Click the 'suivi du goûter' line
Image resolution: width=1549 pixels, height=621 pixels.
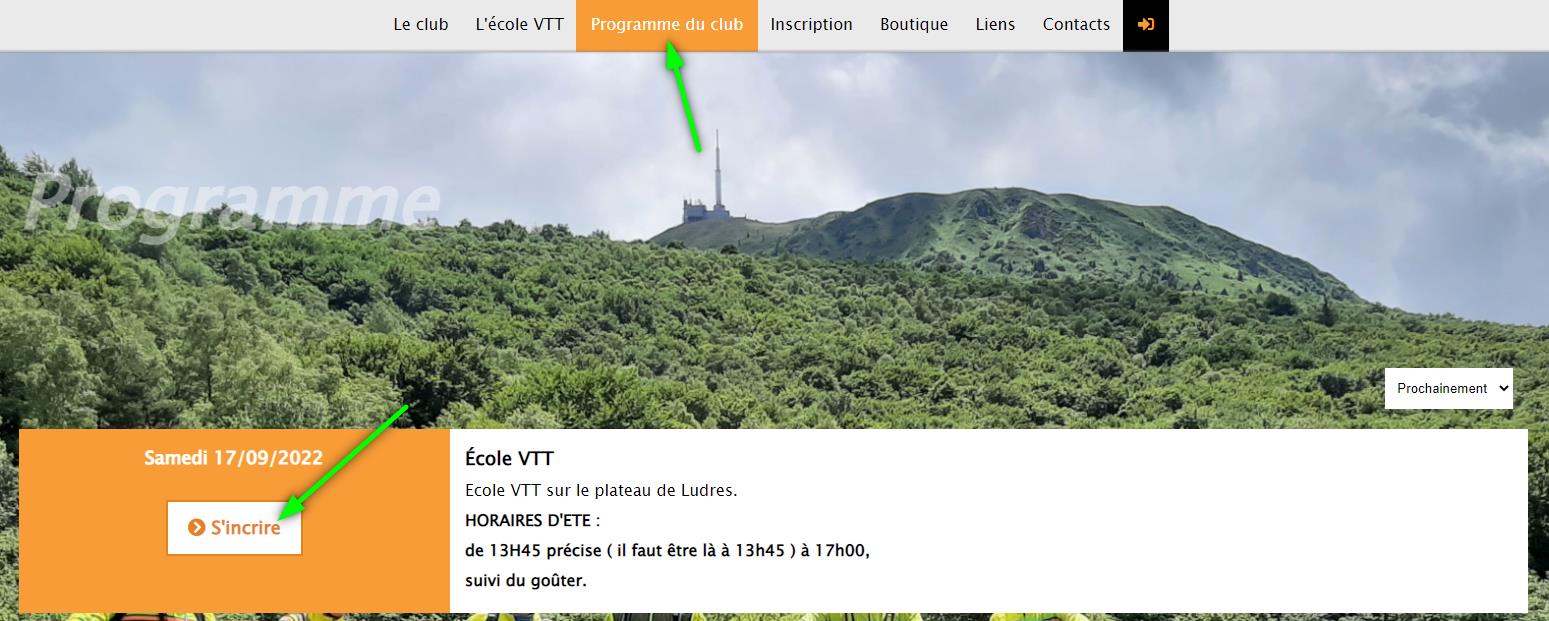pyautogui.click(x=526, y=580)
